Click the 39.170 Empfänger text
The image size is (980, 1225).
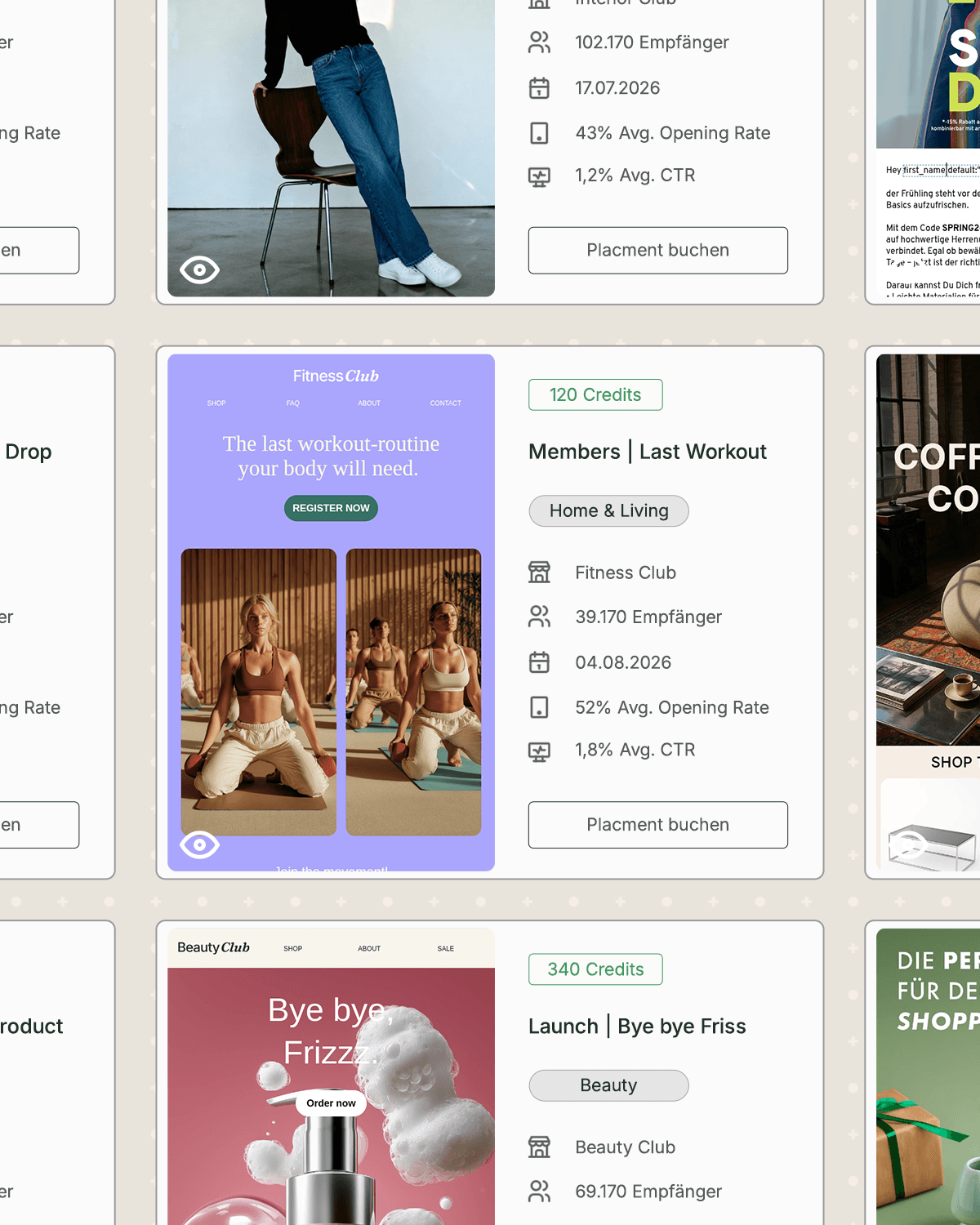click(648, 617)
